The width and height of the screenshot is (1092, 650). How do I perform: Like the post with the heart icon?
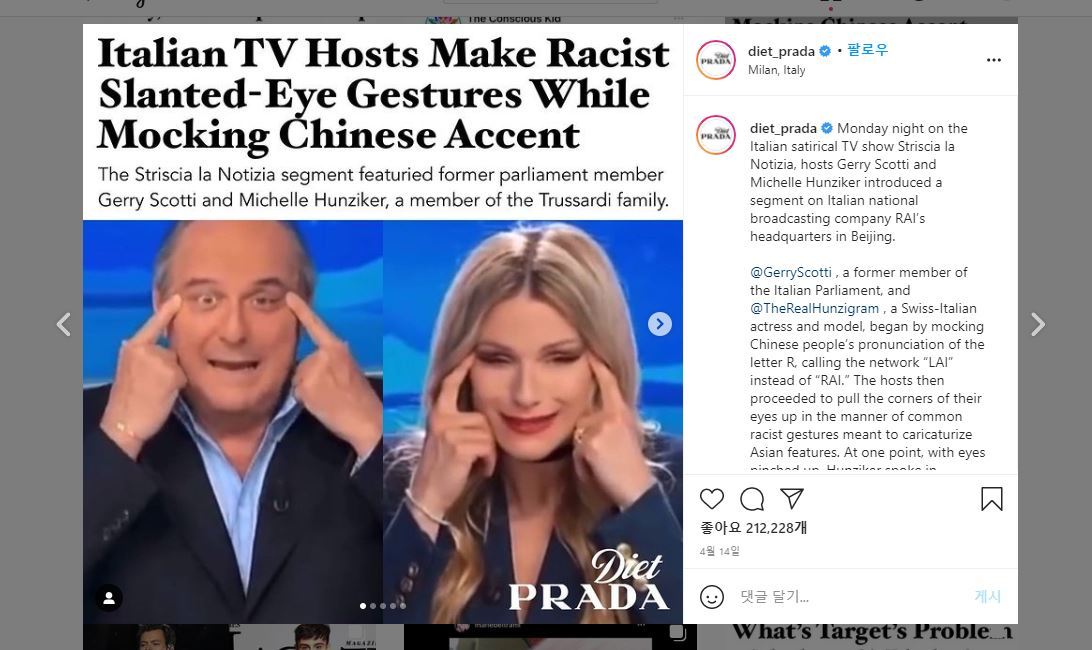click(712, 499)
